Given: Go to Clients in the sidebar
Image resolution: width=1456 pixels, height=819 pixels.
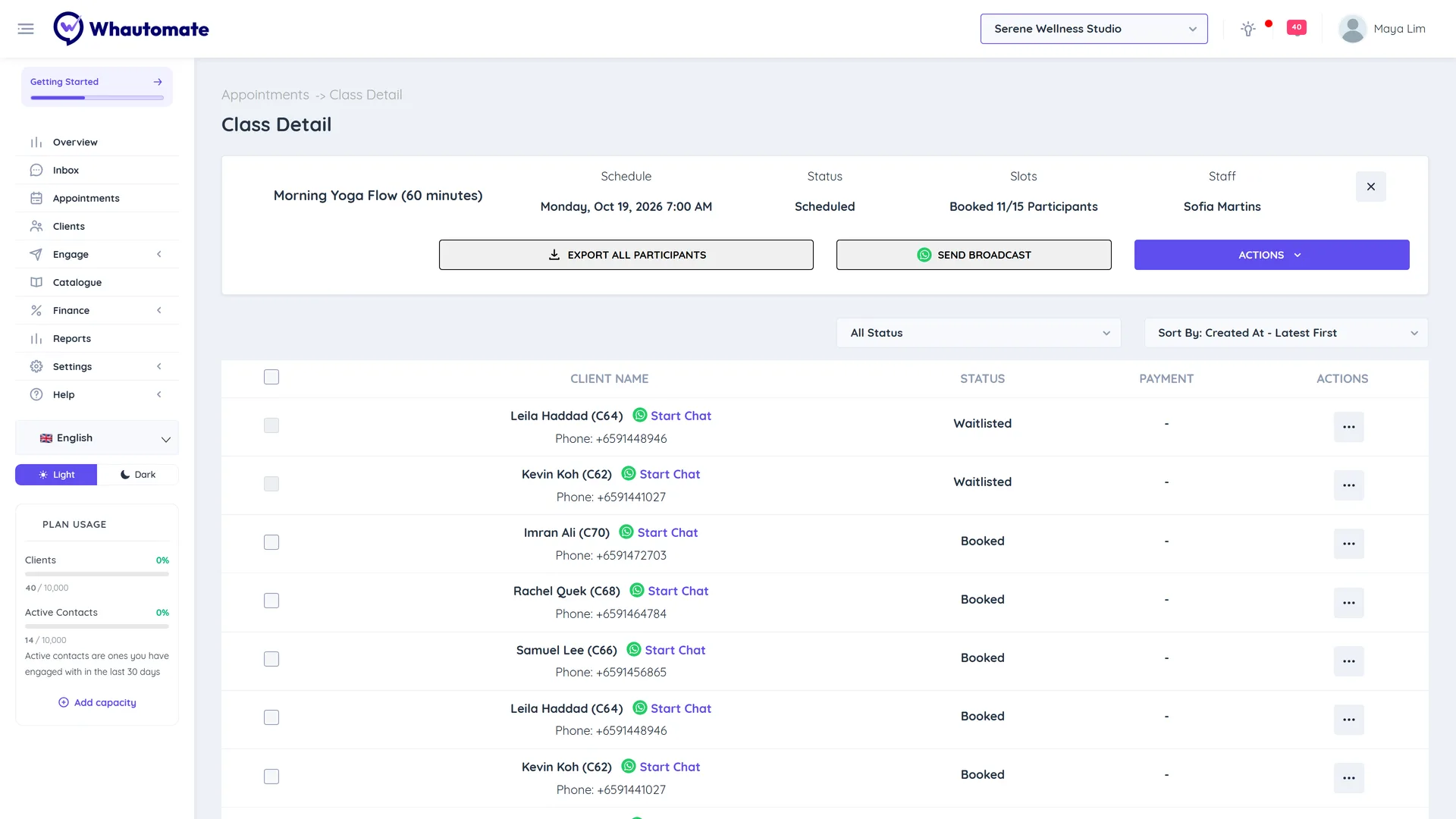Looking at the screenshot, I should coord(97,226).
